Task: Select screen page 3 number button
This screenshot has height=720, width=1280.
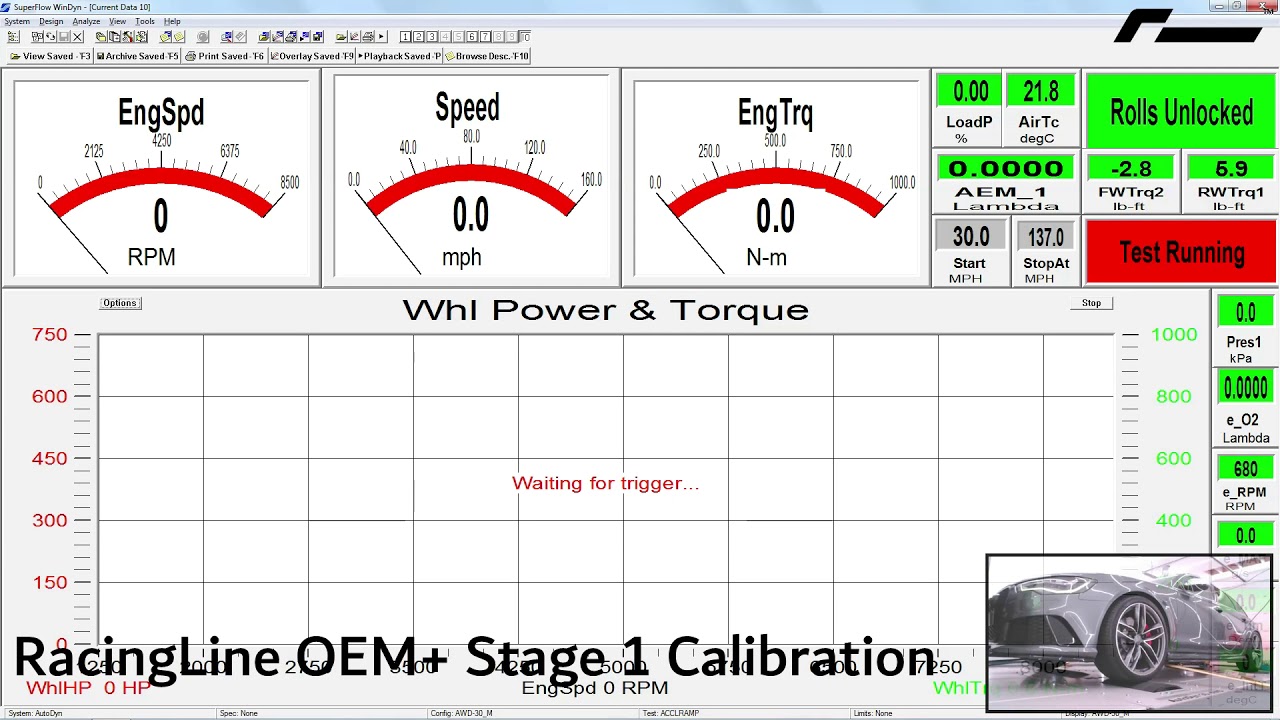Action: (432, 37)
